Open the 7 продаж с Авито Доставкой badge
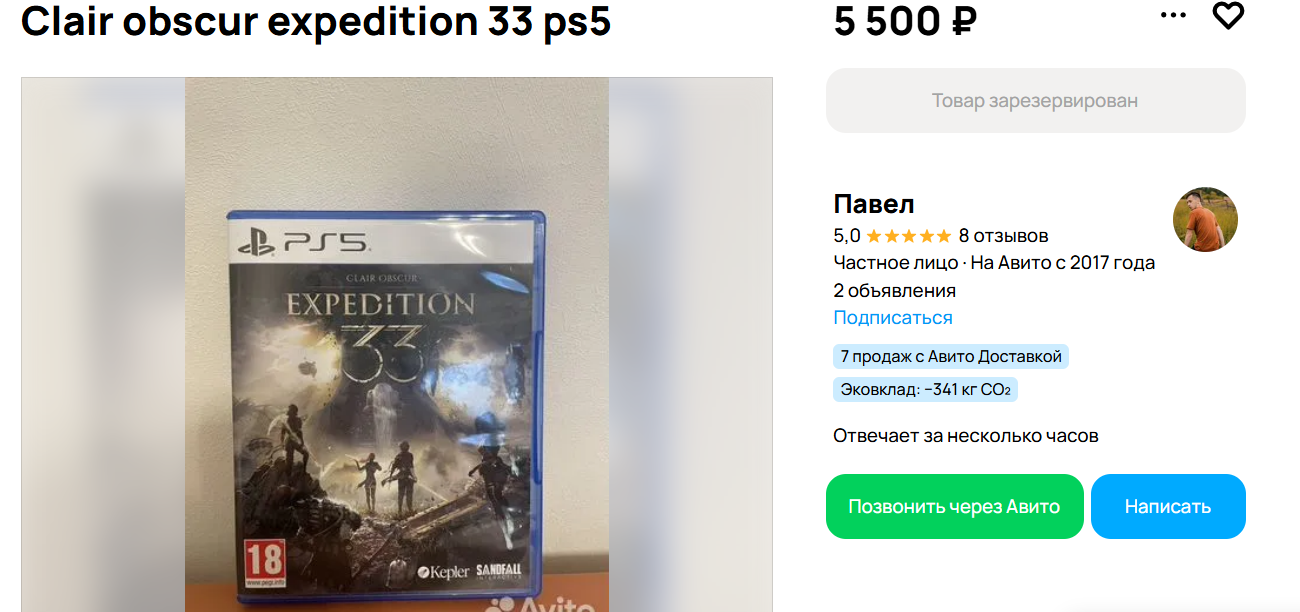The image size is (1300, 612). 951,356
